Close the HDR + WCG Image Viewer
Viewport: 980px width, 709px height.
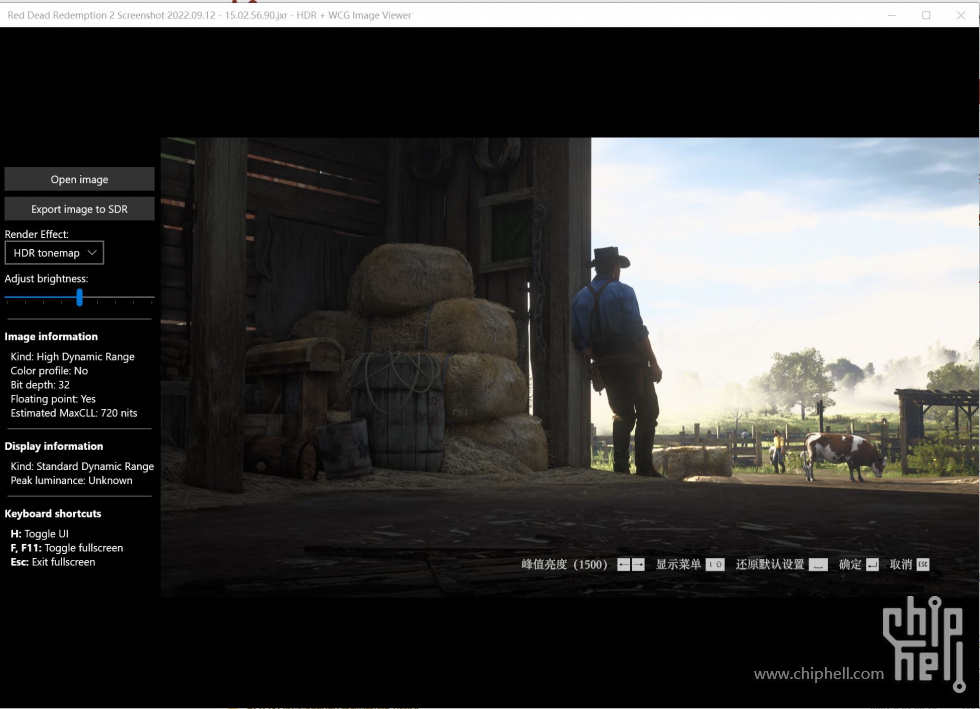961,15
